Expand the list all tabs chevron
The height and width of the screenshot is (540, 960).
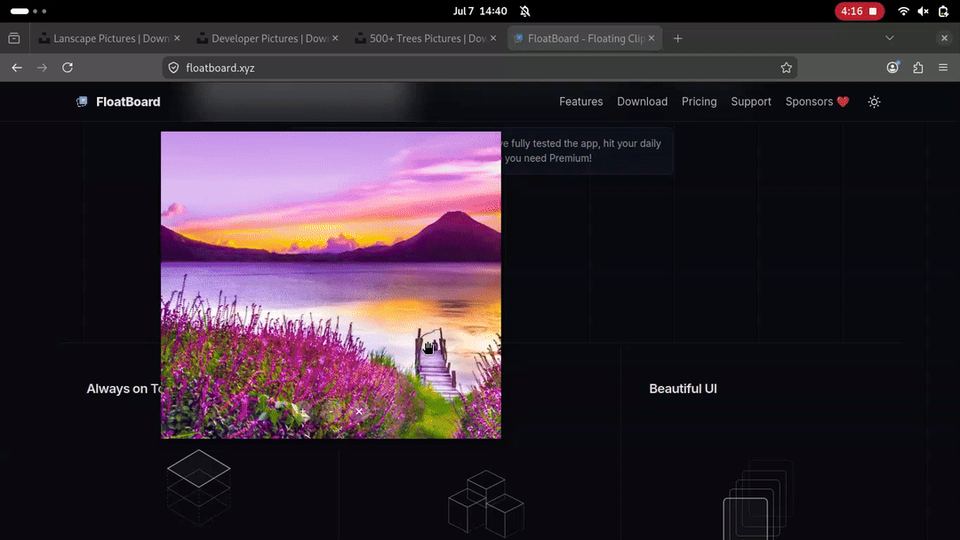pos(890,39)
